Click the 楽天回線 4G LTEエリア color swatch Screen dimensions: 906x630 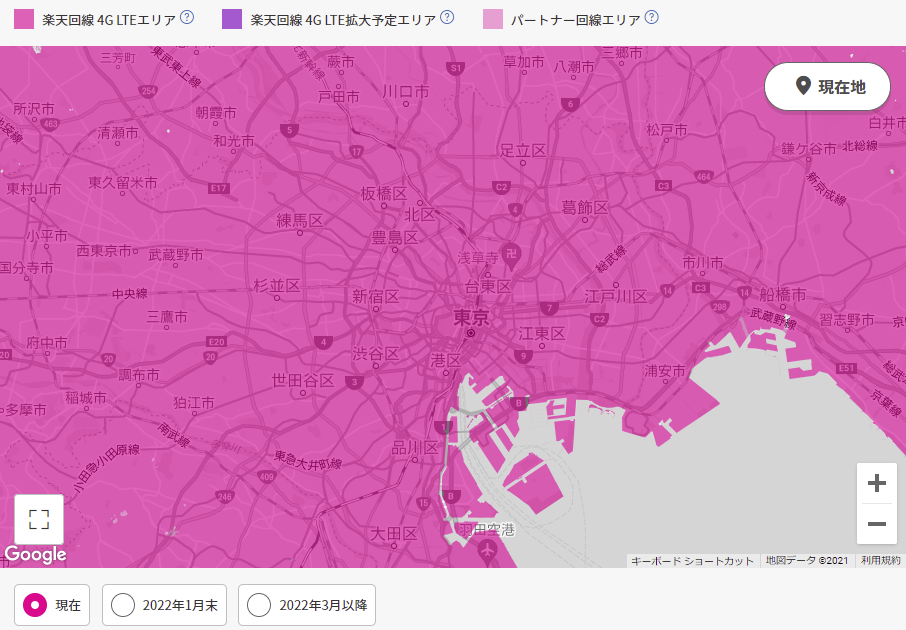point(23,19)
